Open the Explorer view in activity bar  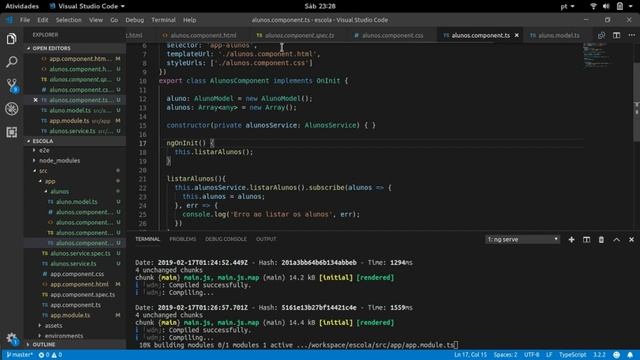click(11, 39)
